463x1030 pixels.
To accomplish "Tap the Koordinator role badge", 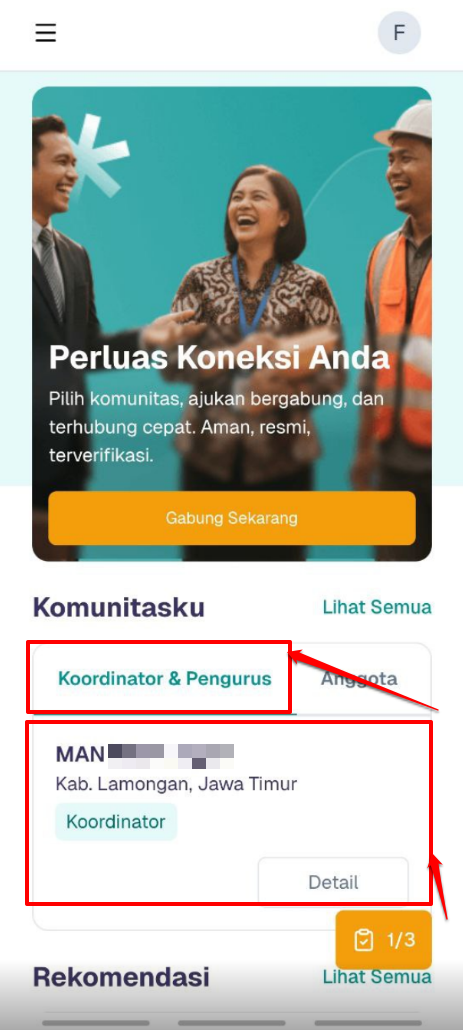I will pos(116,821).
